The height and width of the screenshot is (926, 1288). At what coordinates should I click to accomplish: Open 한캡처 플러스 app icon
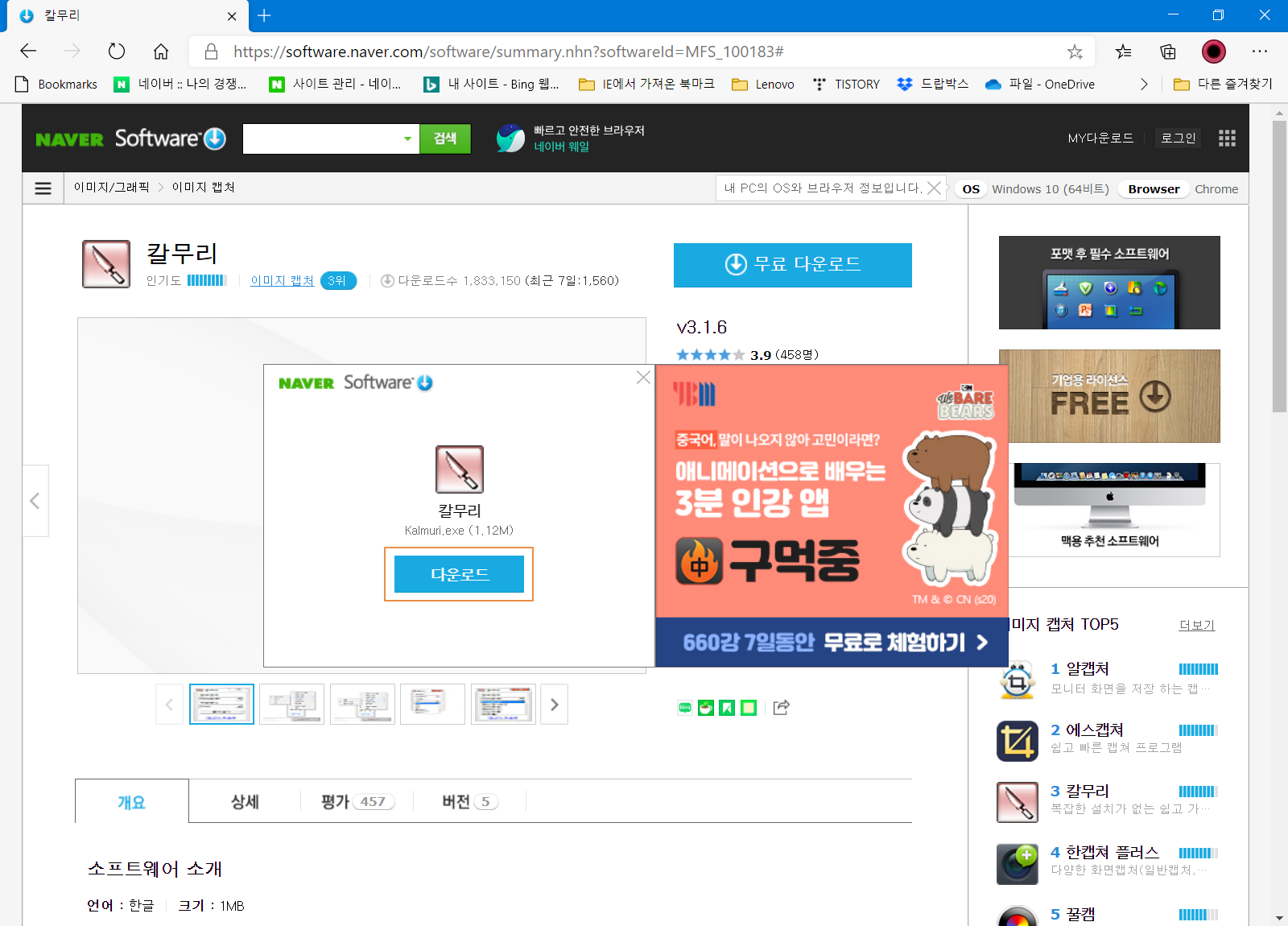pyautogui.click(x=1018, y=864)
